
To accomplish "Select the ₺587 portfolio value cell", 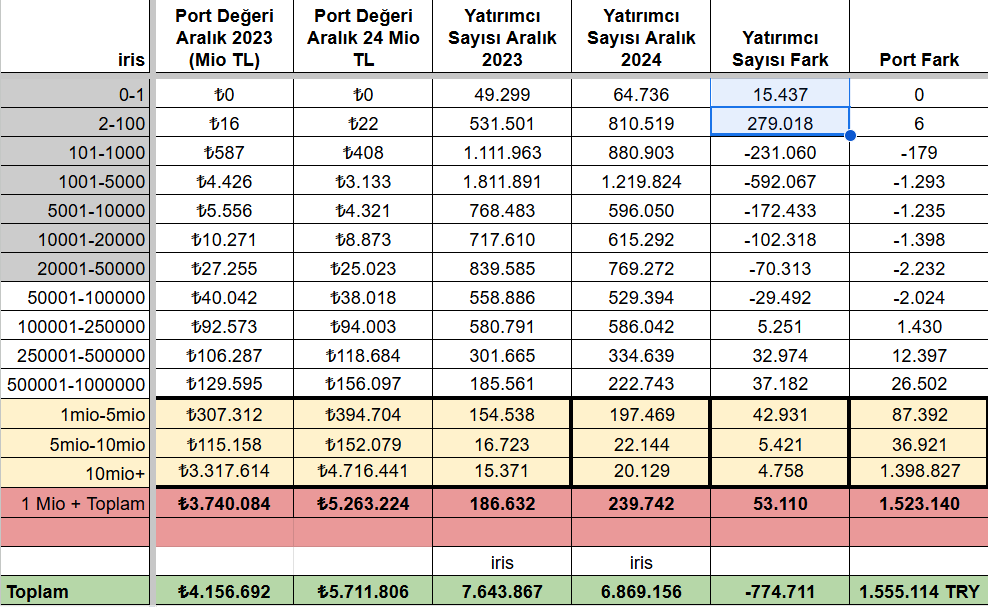I will (224, 152).
